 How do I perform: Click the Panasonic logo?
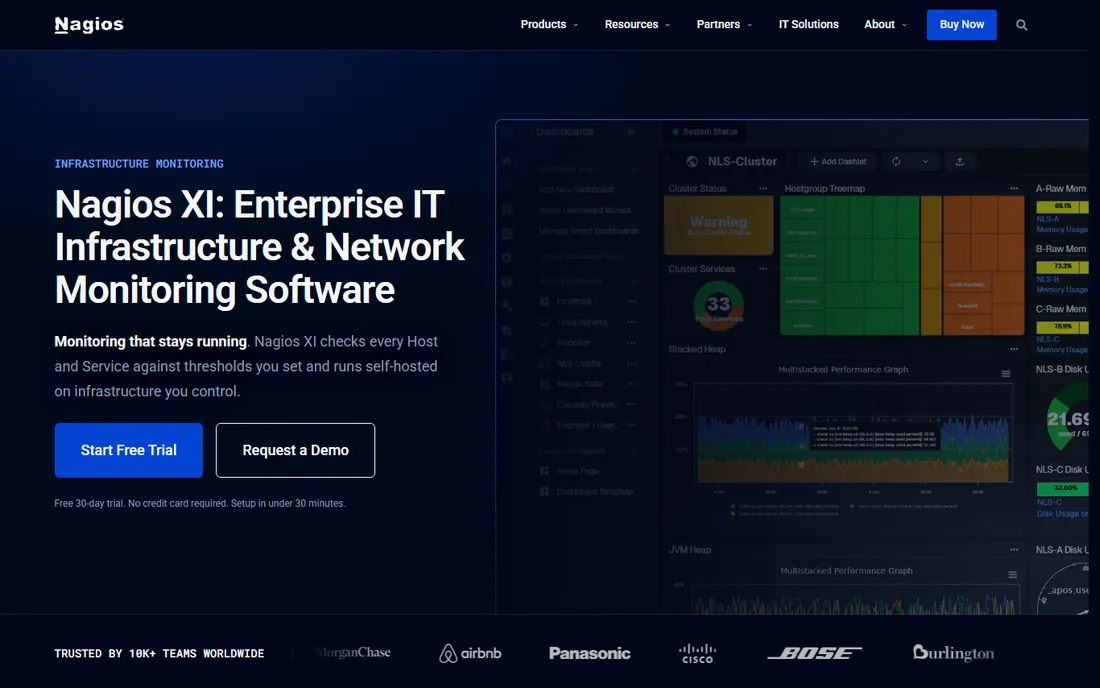(589, 654)
